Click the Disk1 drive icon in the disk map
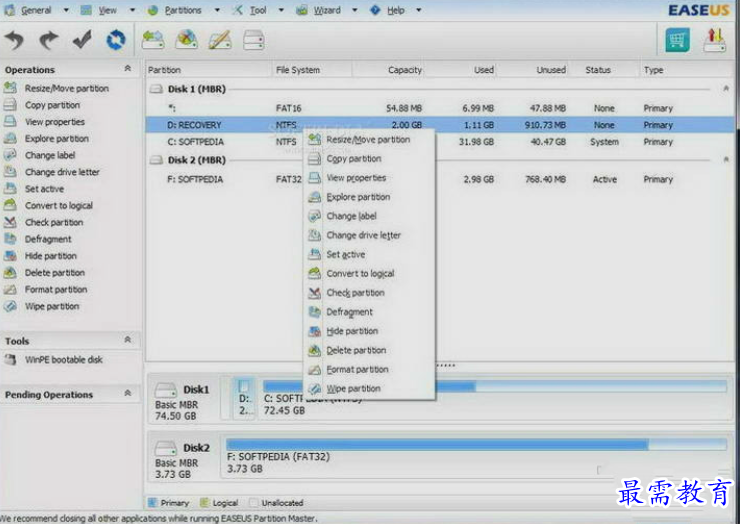This screenshot has width=740, height=524. (x=166, y=390)
